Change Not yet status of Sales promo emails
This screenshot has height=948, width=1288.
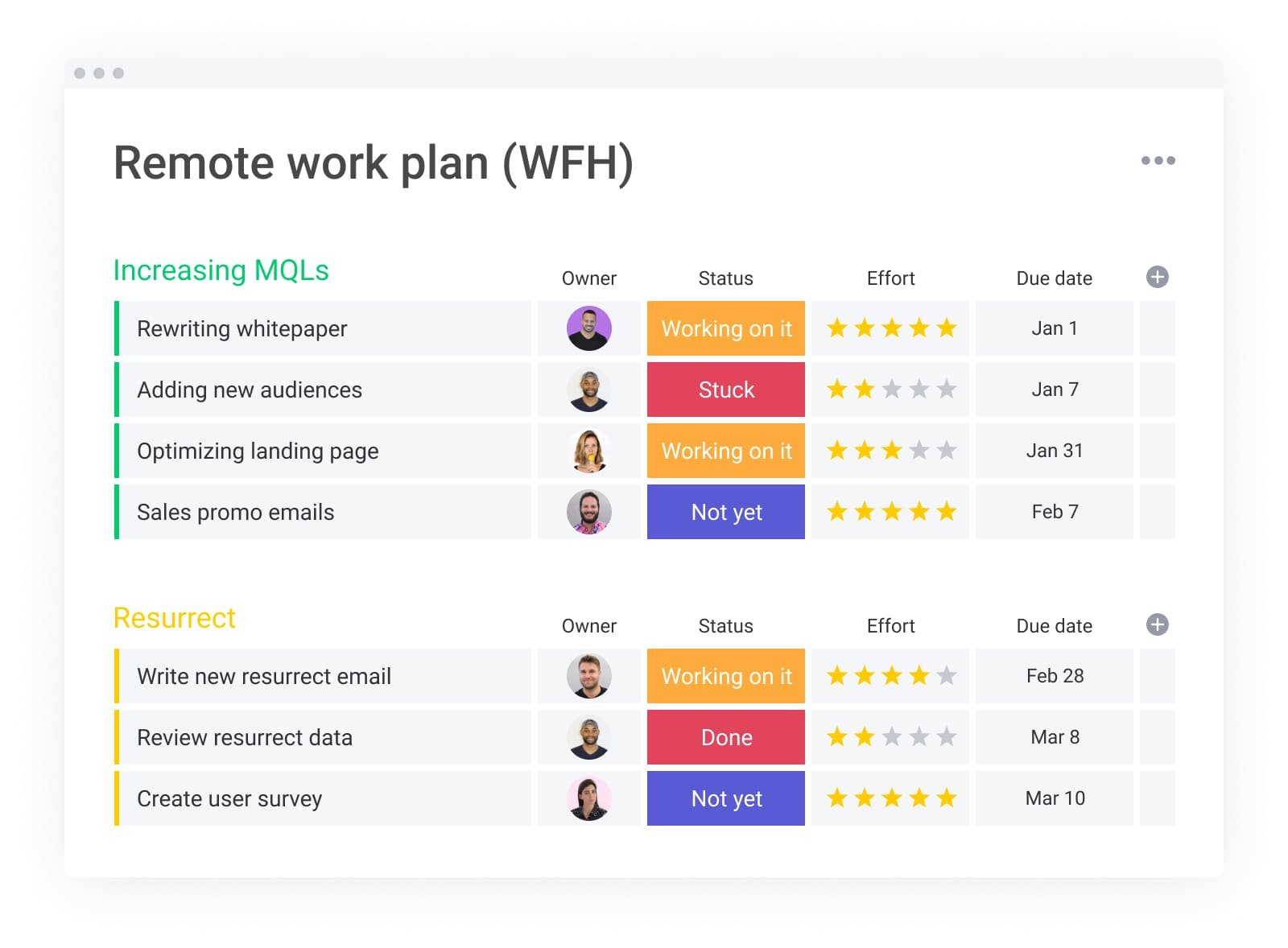click(725, 512)
